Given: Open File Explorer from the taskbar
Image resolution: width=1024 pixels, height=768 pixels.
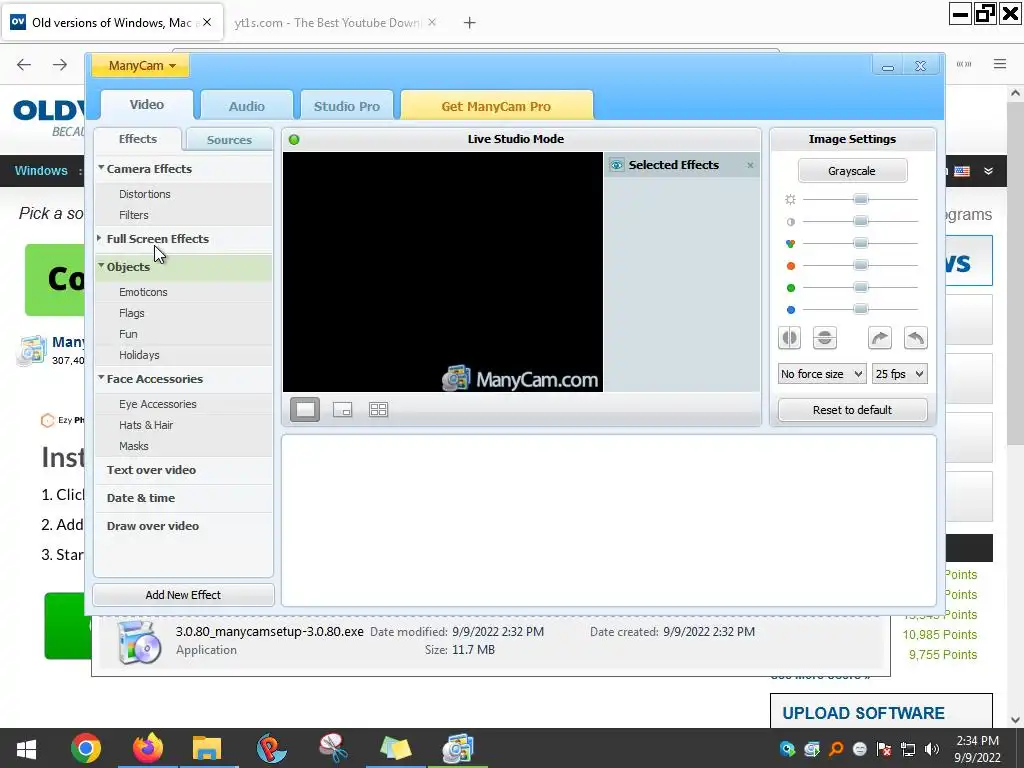Looking at the screenshot, I should pos(207,748).
